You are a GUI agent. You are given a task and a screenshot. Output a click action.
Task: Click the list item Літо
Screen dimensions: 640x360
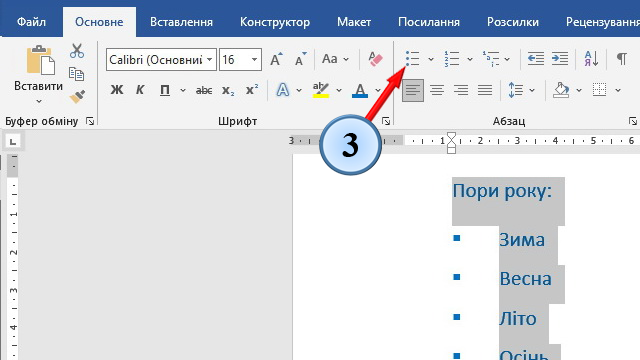518,318
